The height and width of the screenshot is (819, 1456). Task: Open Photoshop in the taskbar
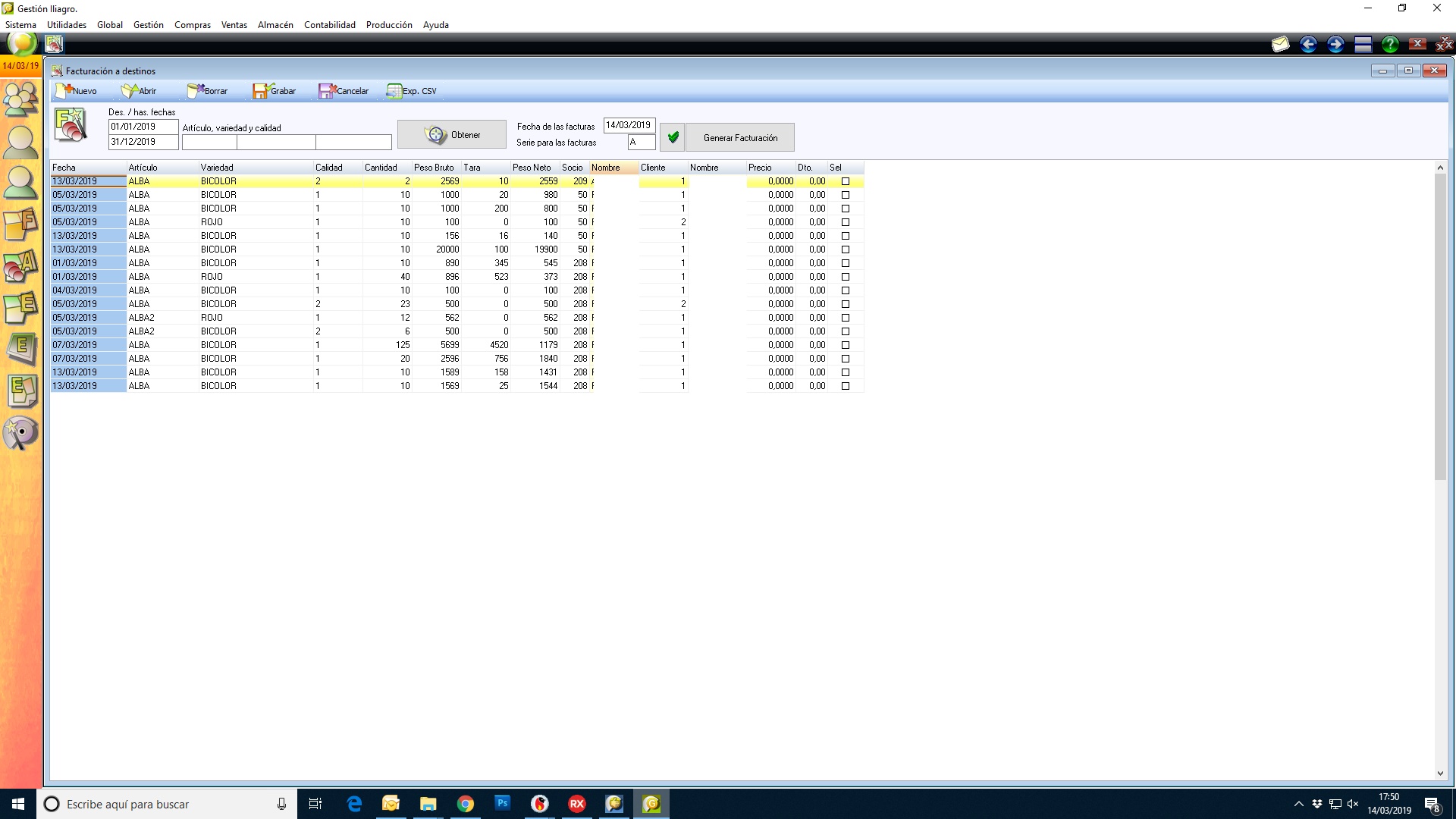coord(503,804)
